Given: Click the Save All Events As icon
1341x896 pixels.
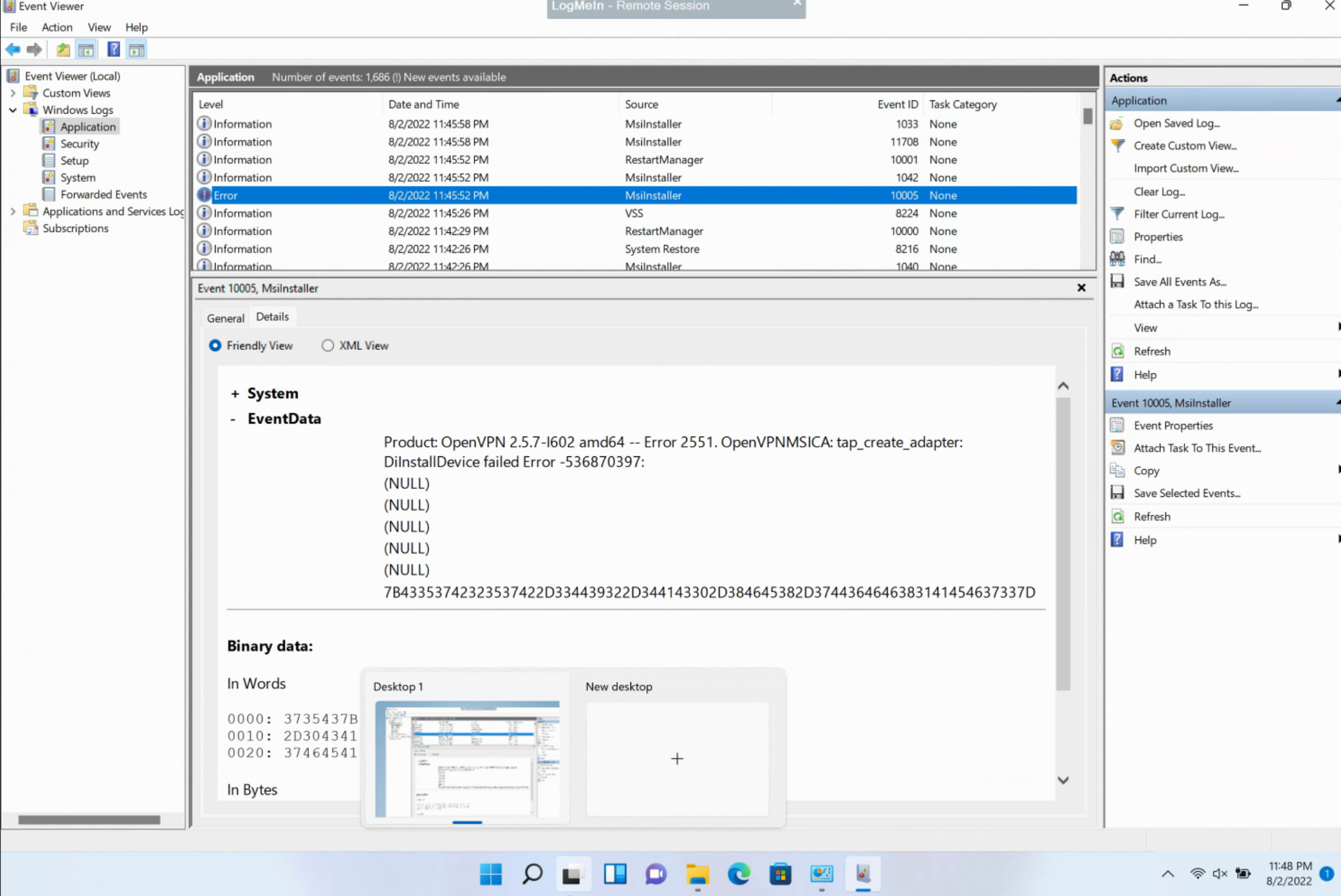Looking at the screenshot, I should (1118, 281).
